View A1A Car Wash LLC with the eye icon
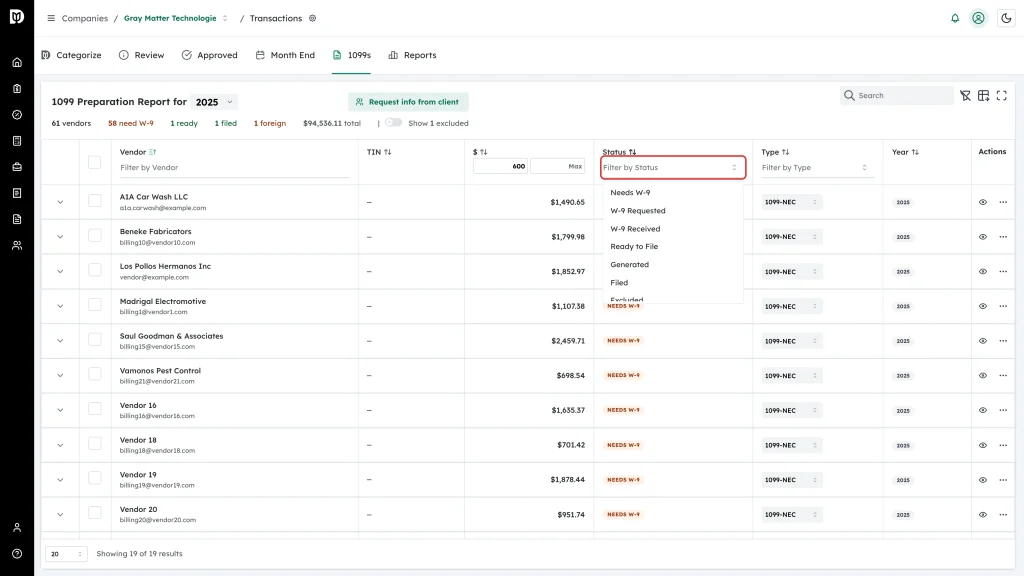This screenshot has width=1024, height=576. tap(983, 202)
